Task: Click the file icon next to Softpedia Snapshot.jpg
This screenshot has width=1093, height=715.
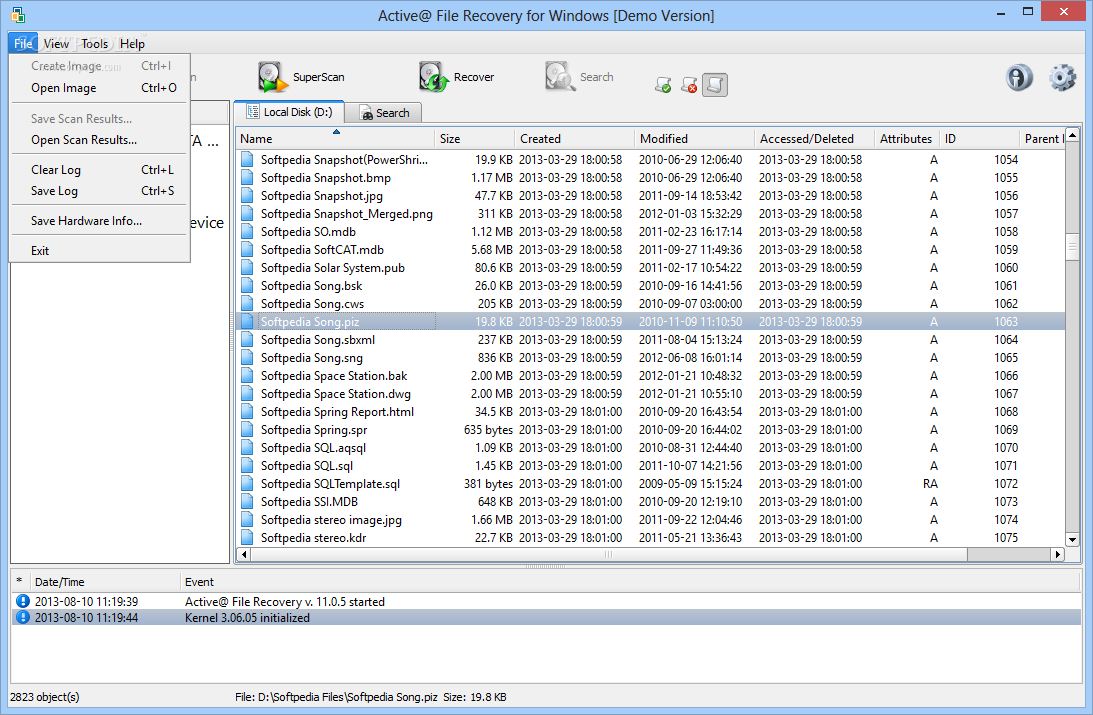Action: pos(247,196)
